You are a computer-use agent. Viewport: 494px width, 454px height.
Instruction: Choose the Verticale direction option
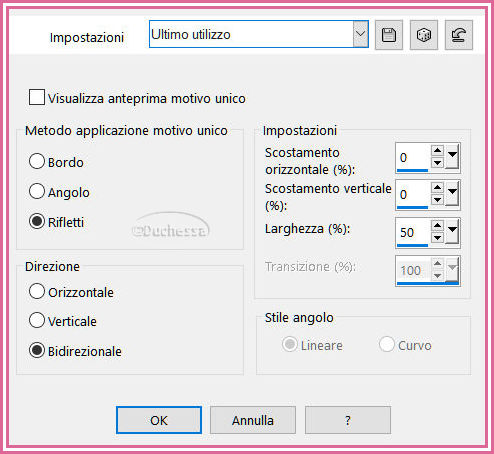click(37, 320)
